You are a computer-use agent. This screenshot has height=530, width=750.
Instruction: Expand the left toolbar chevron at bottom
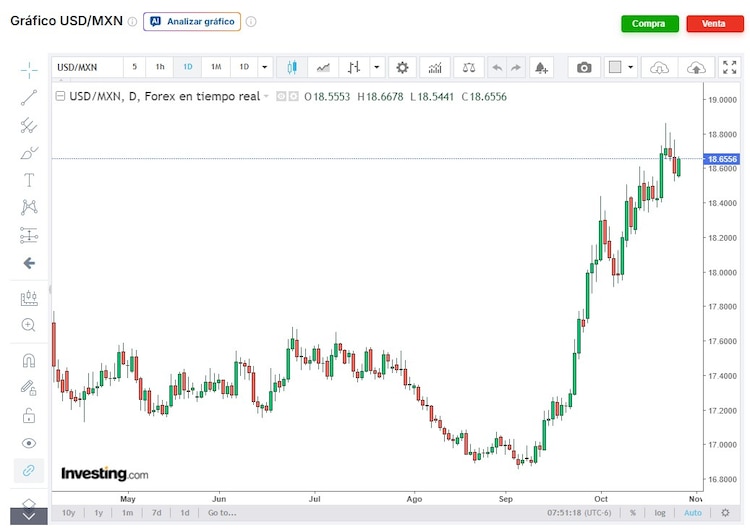click(x=29, y=517)
